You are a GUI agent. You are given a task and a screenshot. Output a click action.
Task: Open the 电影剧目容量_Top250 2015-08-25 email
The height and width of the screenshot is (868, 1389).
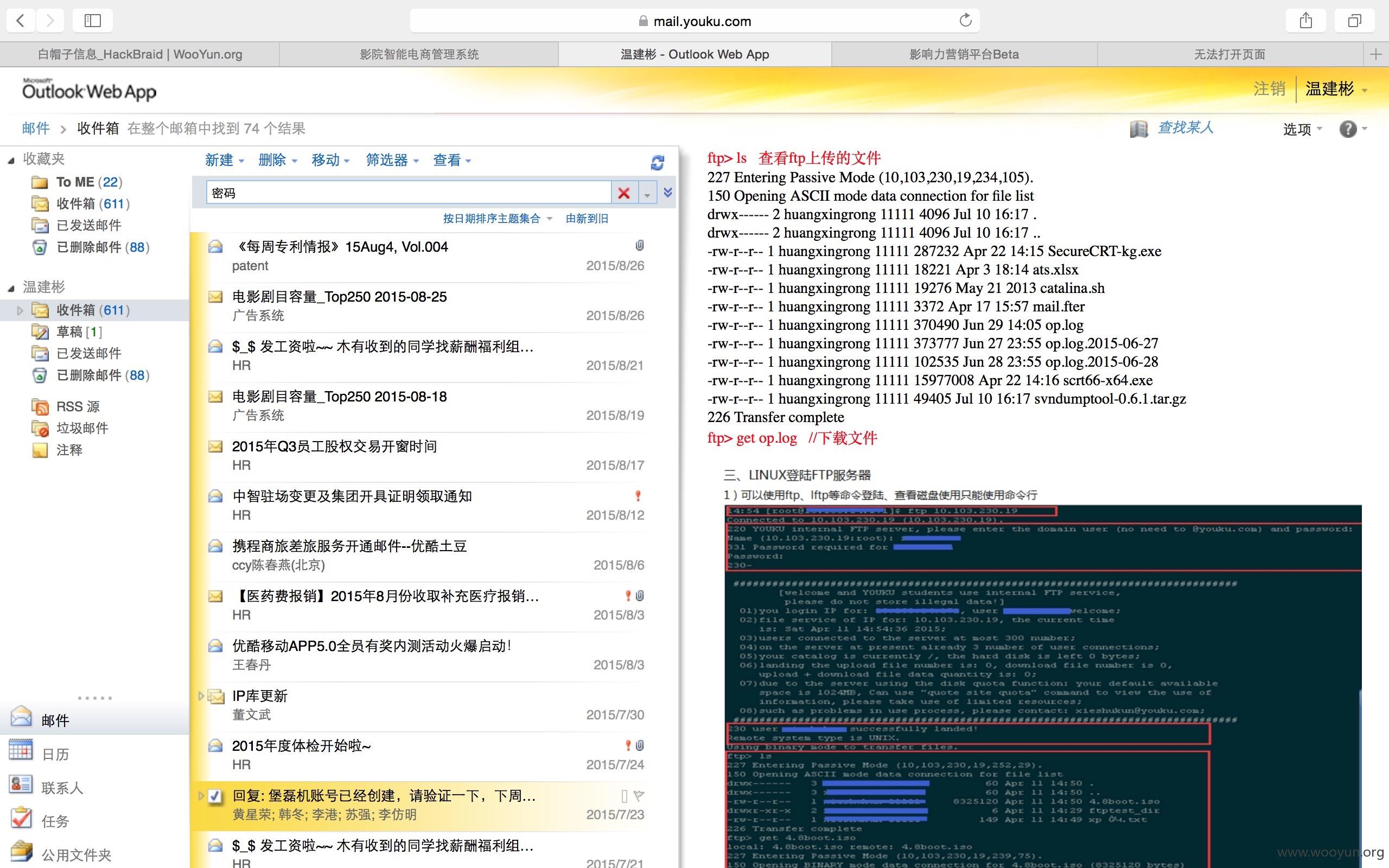(426, 306)
